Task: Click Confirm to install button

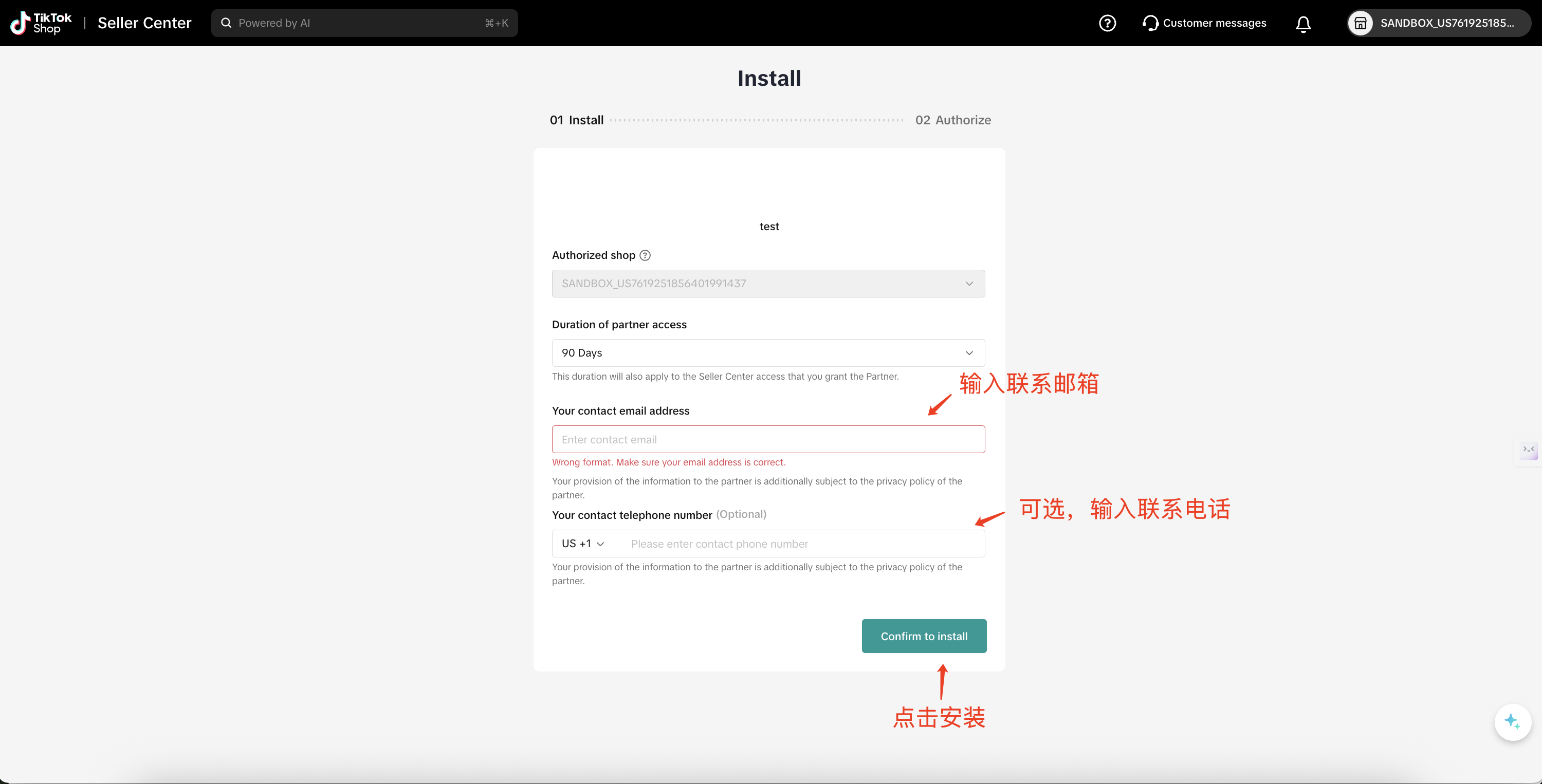Action: point(924,636)
